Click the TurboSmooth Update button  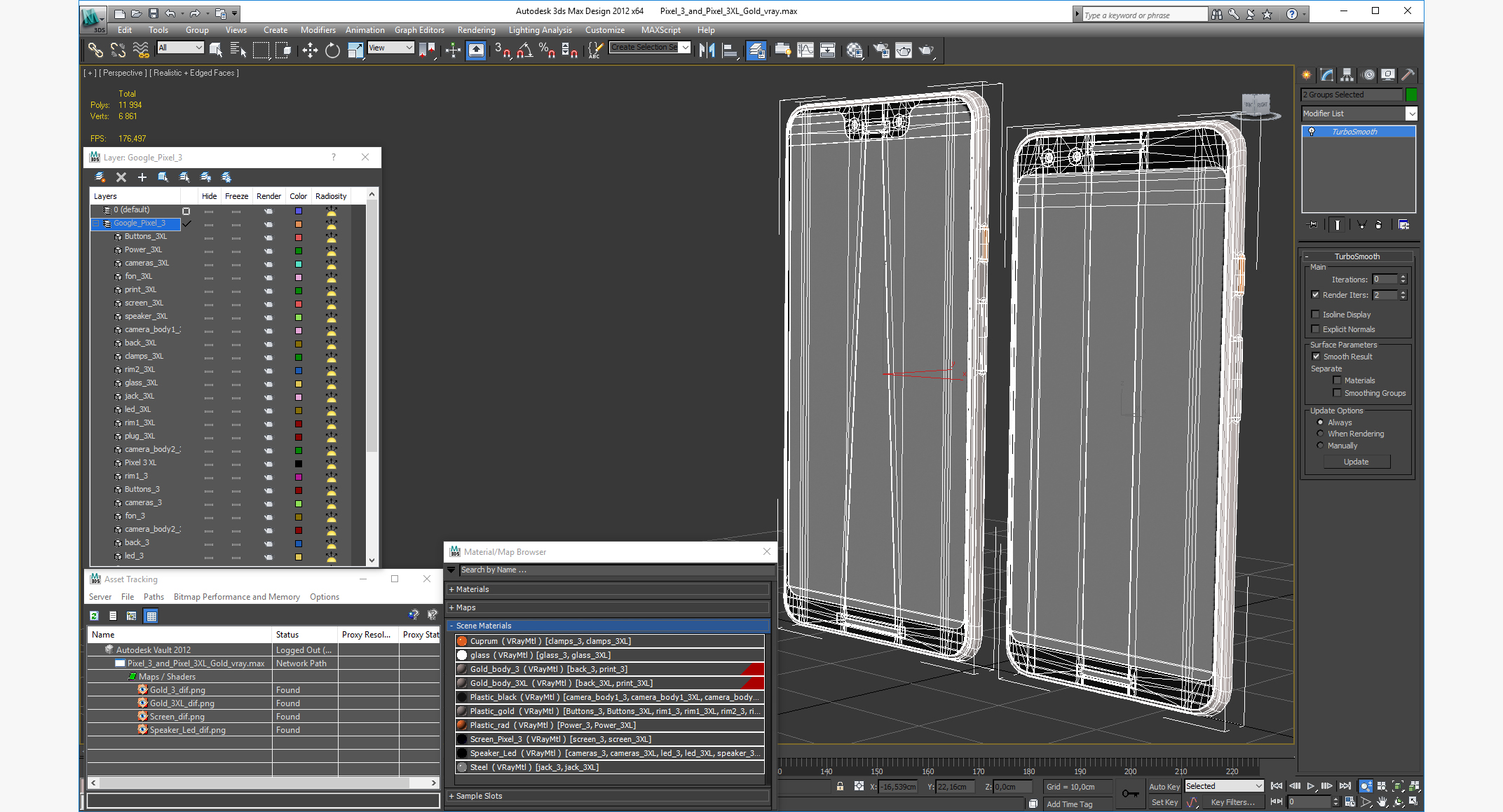[x=1356, y=462]
